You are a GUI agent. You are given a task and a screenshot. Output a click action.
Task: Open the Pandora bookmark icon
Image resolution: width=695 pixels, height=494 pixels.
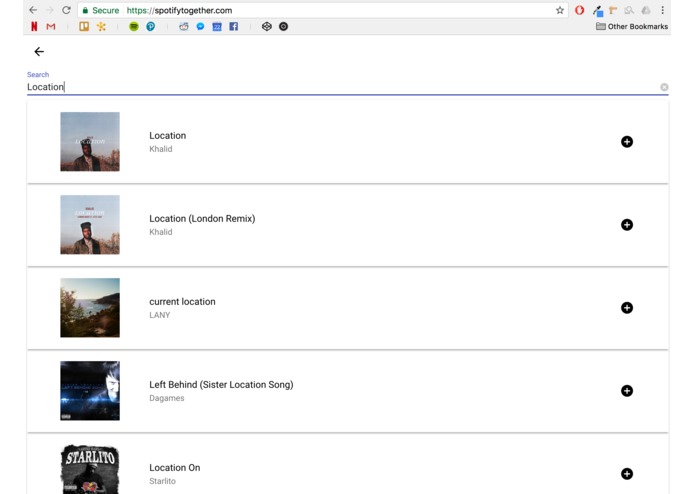coord(151,27)
